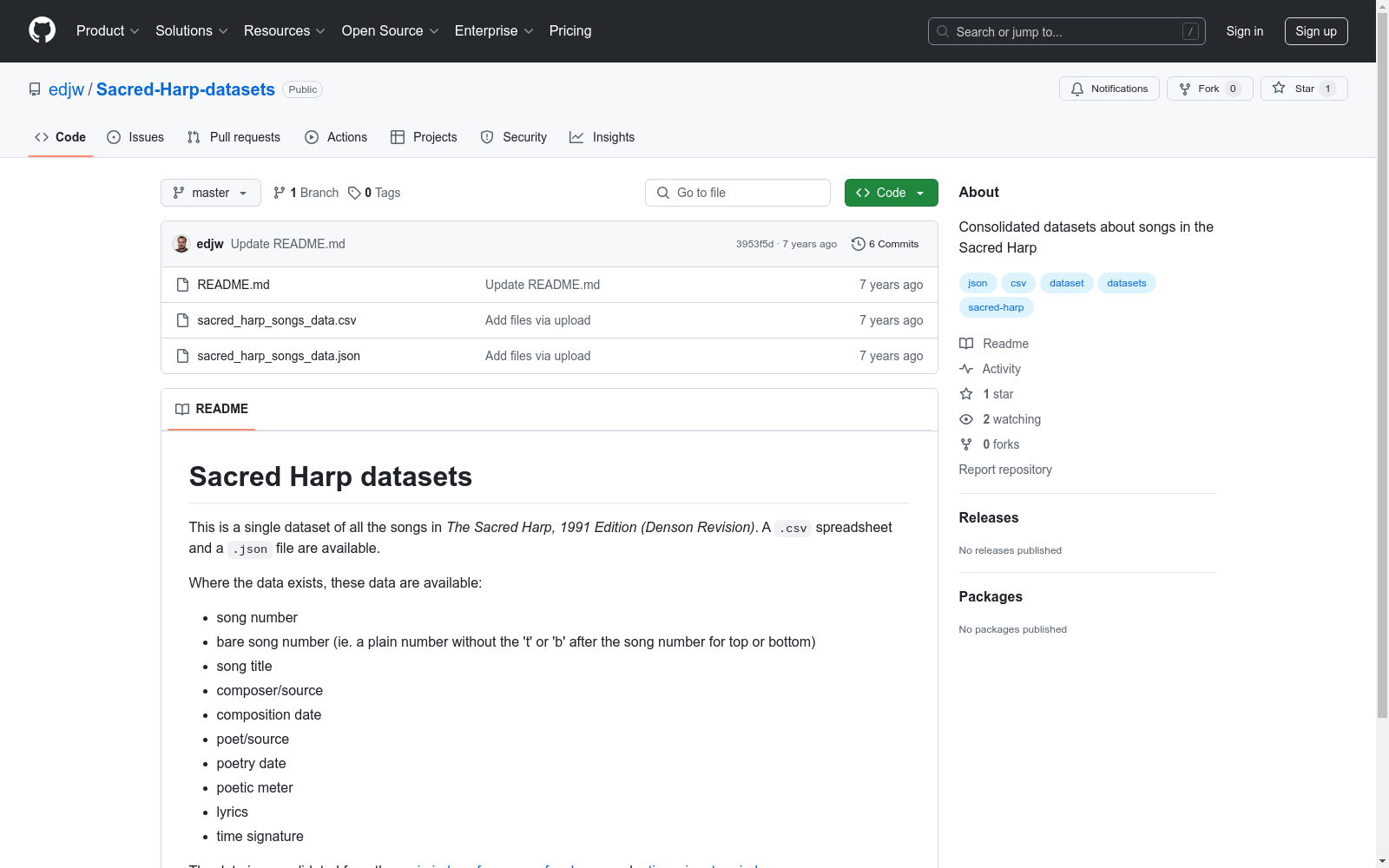The image size is (1389, 868).
Task: Open the Pricing page
Action: 570,31
